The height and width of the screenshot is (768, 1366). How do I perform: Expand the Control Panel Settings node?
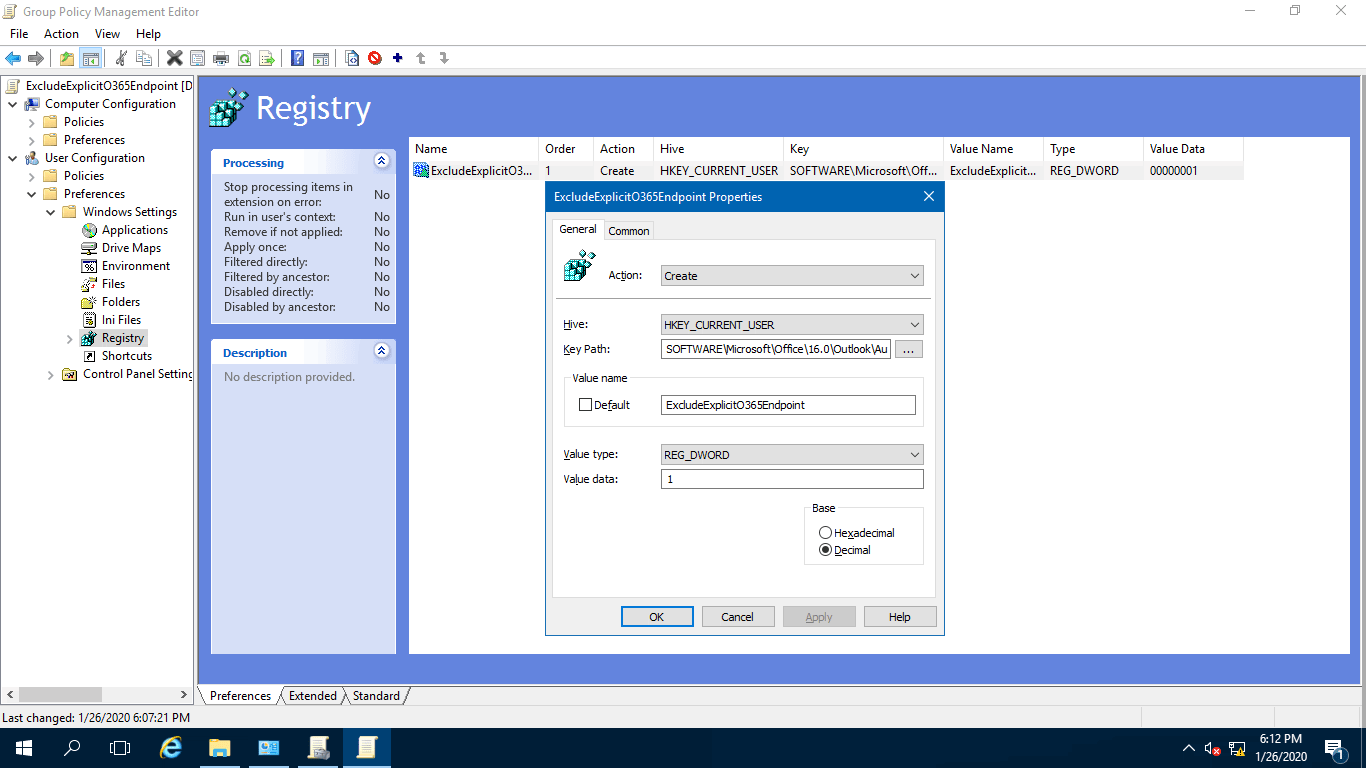[x=50, y=374]
